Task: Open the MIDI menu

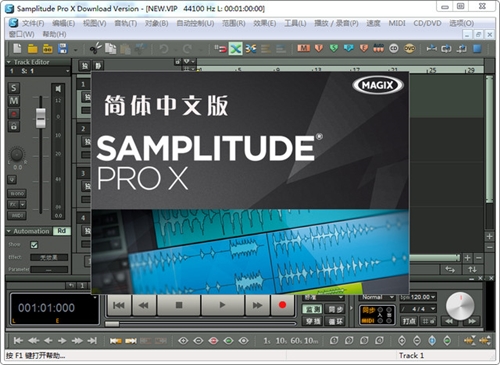Action: [x=397, y=23]
